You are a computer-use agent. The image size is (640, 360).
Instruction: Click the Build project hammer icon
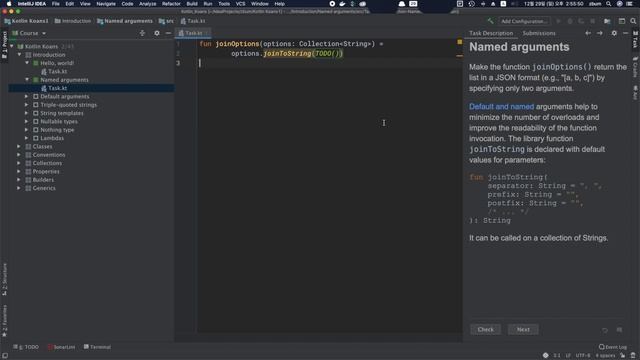click(490, 21)
